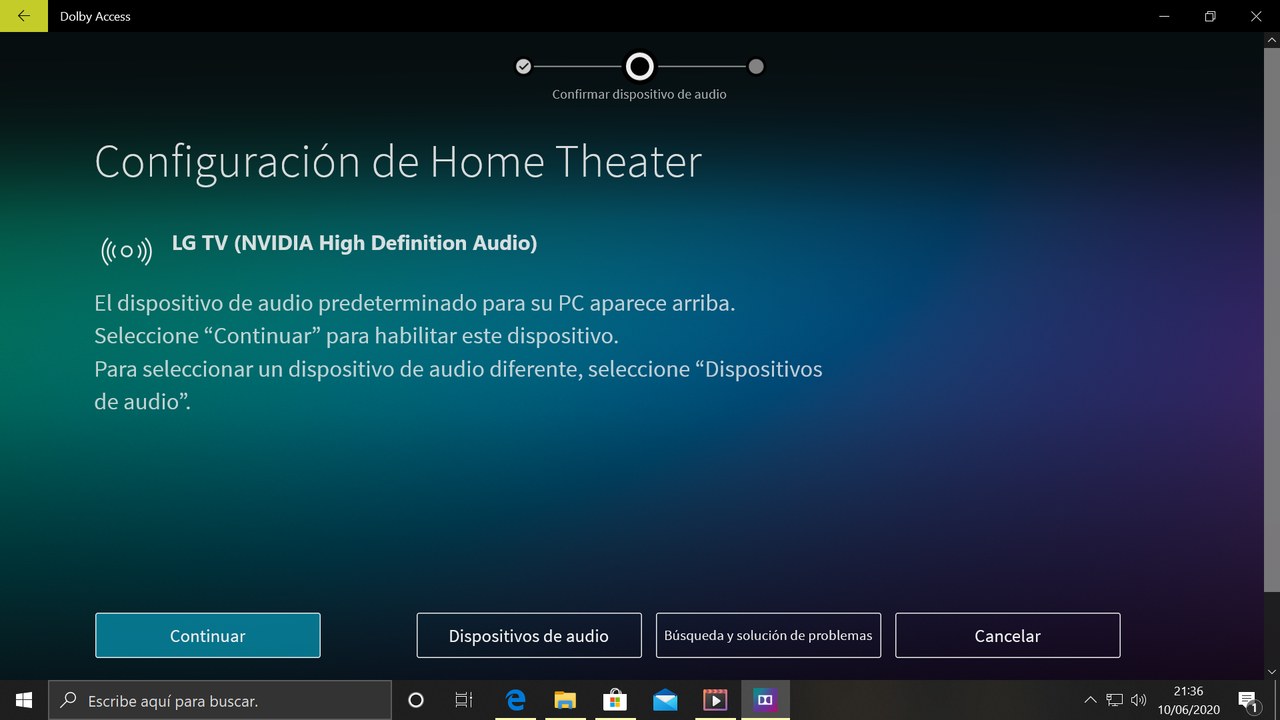The height and width of the screenshot is (720, 1280).
Task: Click the Continuar button
Action: pyautogui.click(x=208, y=635)
